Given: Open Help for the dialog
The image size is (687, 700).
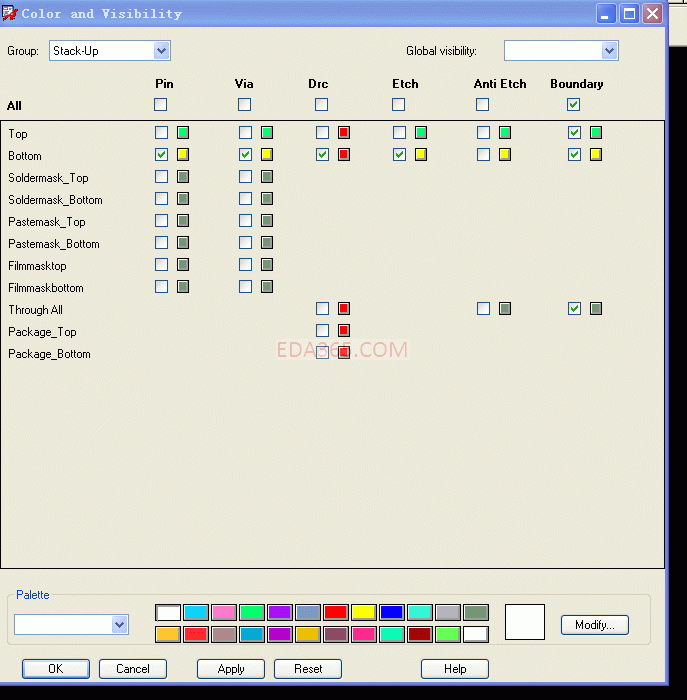Looking at the screenshot, I should click(455, 669).
